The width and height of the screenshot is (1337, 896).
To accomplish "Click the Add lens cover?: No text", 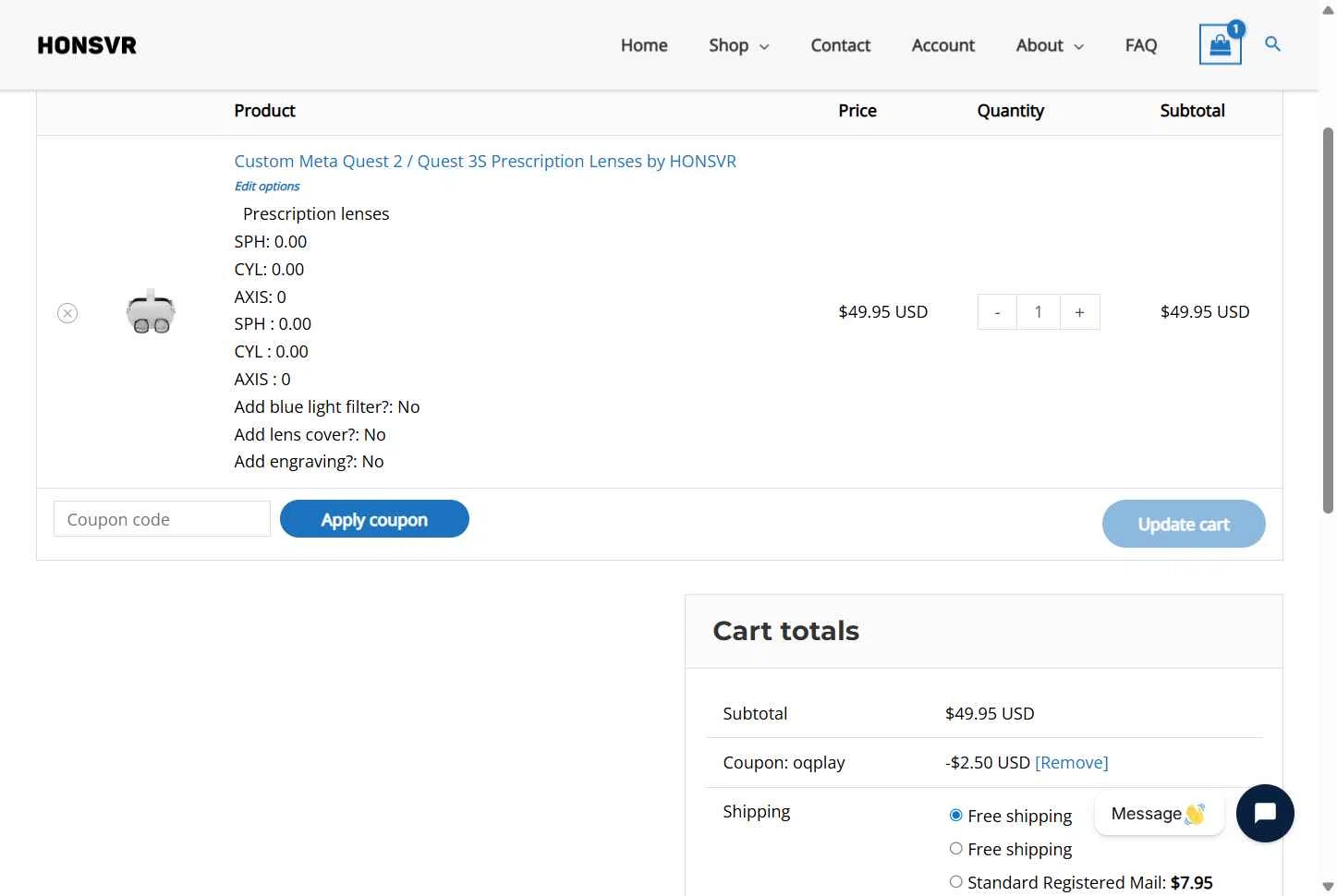I will coord(310,434).
